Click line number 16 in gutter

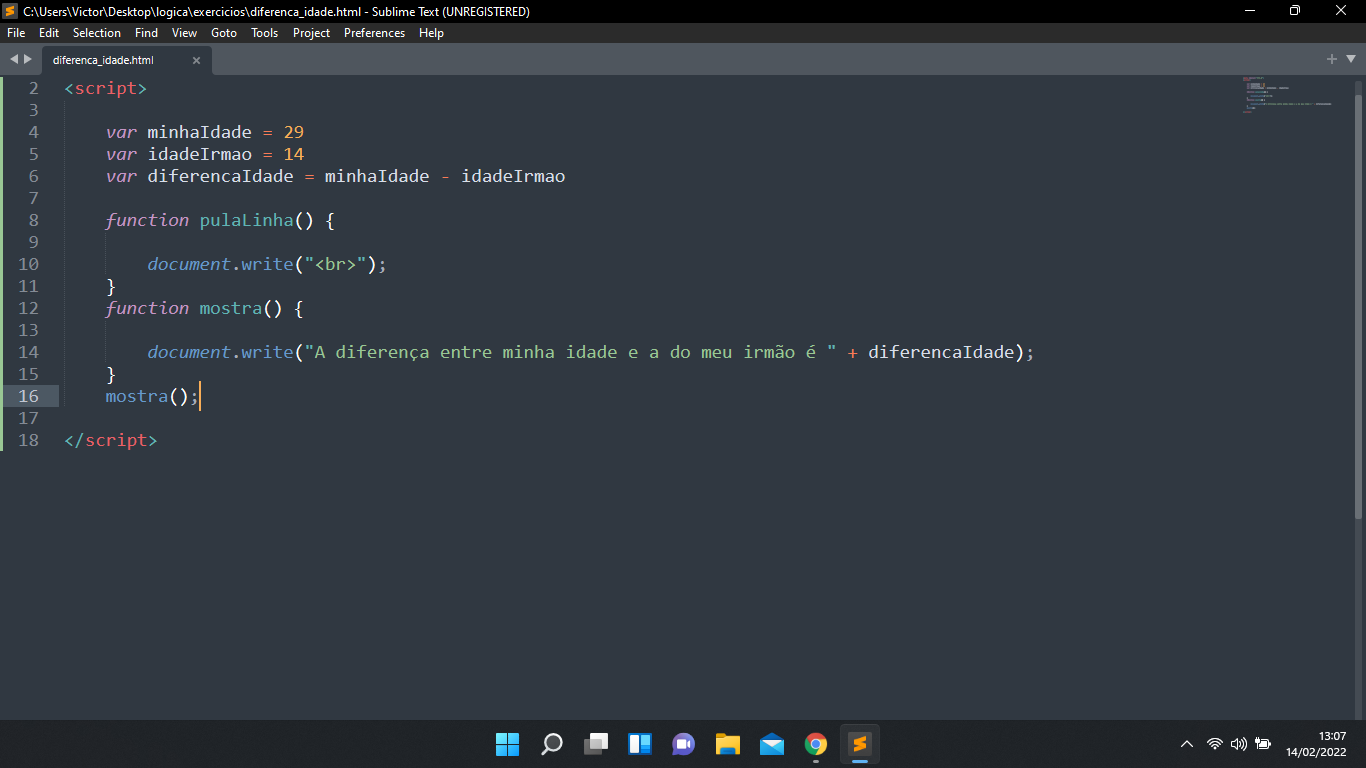[28, 396]
